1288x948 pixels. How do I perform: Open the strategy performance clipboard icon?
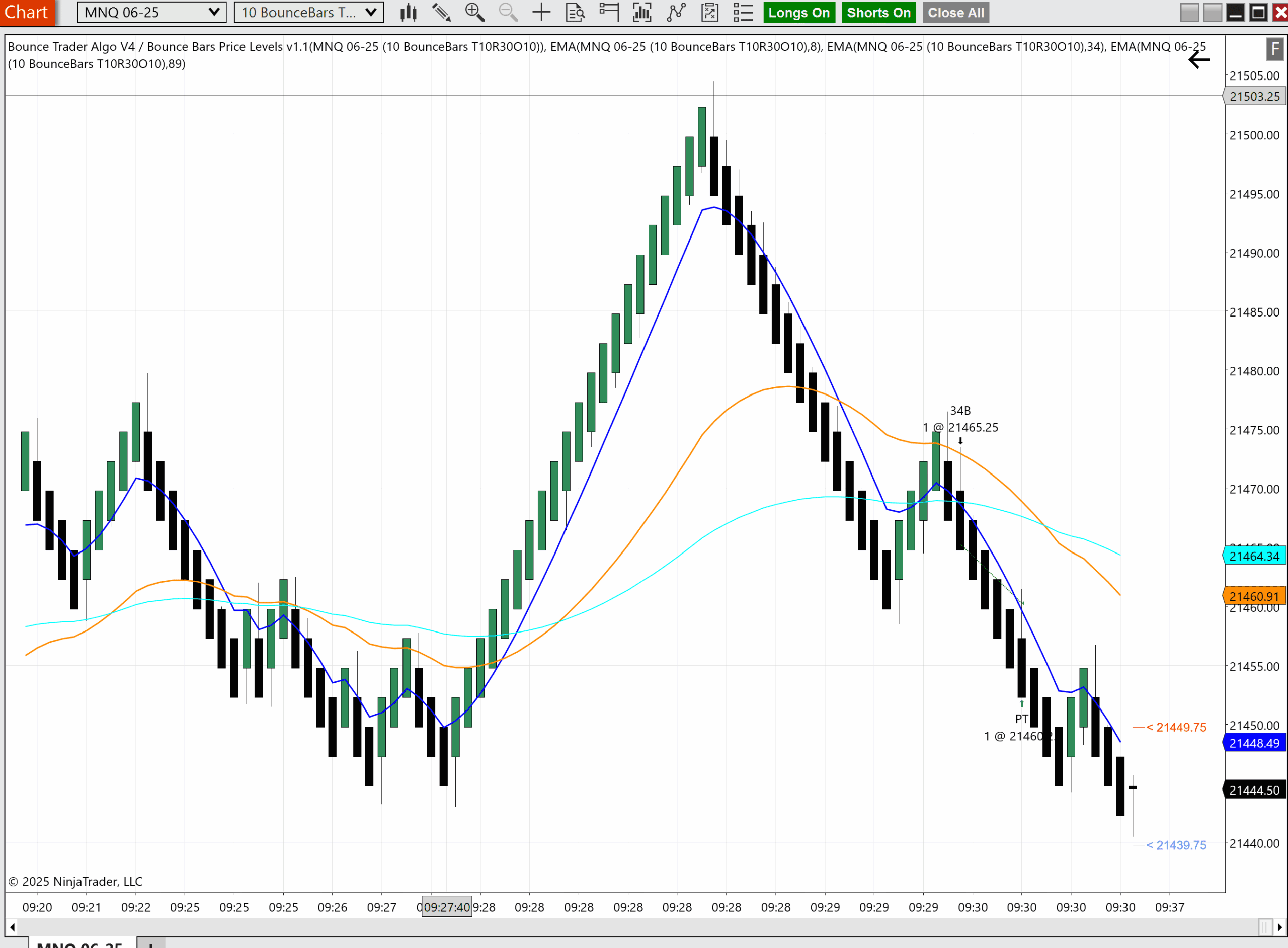(x=710, y=12)
